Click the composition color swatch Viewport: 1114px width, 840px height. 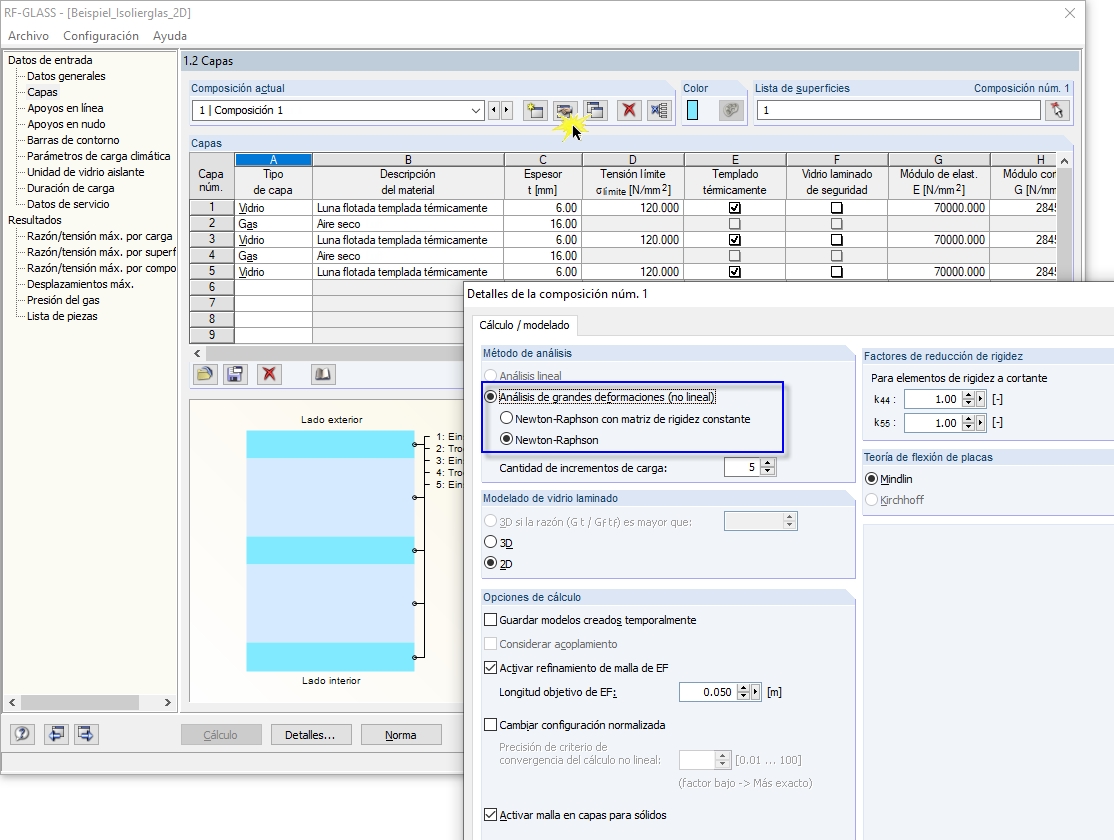(x=693, y=110)
